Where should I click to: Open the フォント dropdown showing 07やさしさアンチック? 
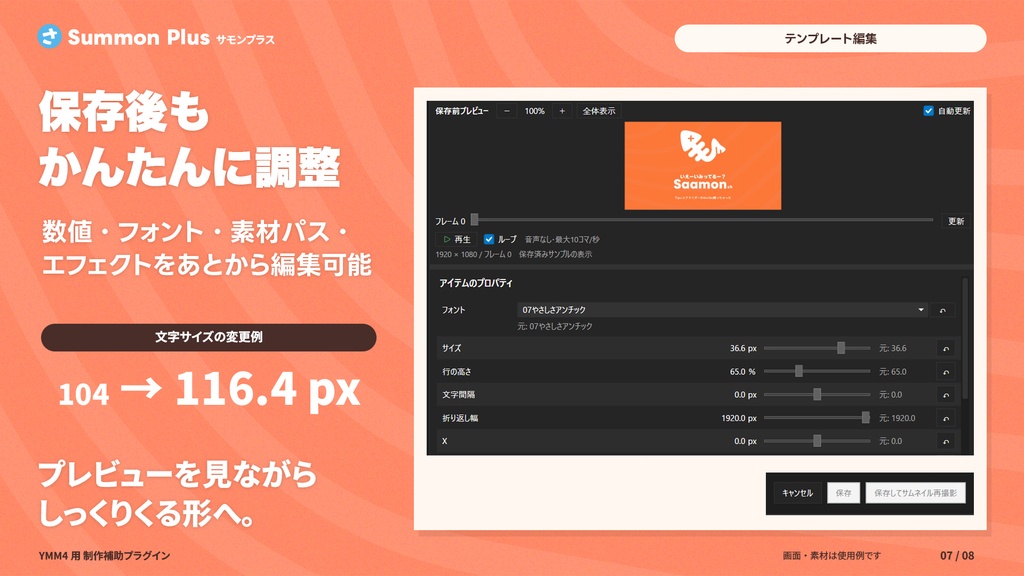click(x=722, y=310)
